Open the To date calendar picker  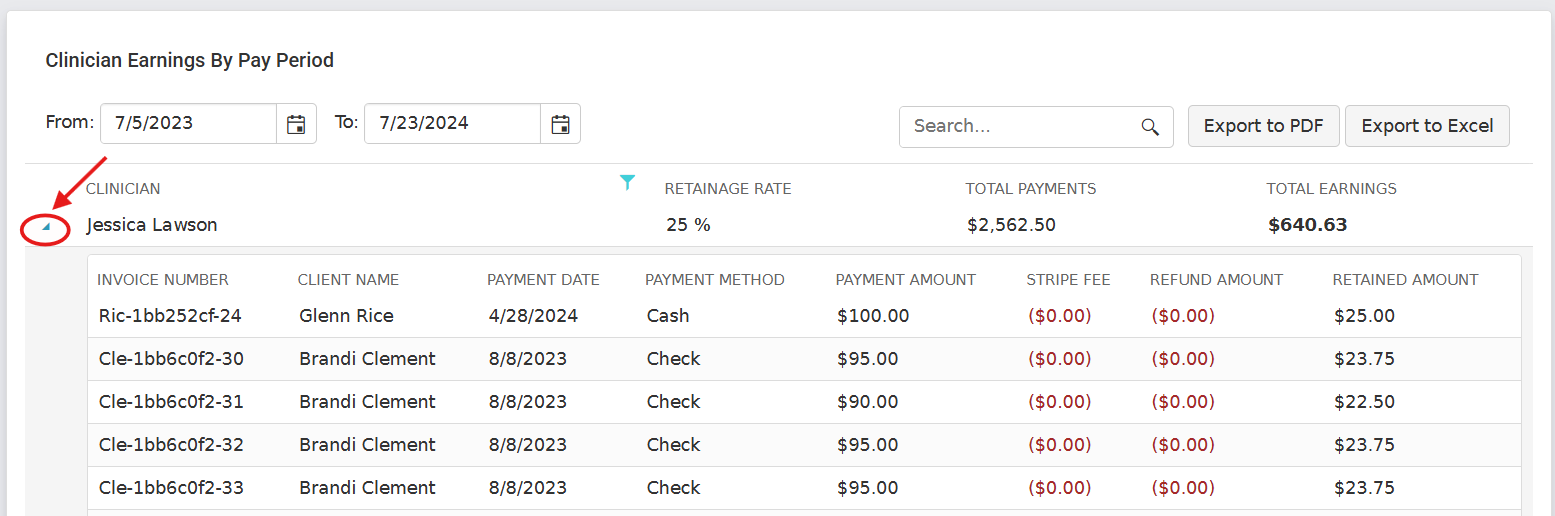point(560,124)
